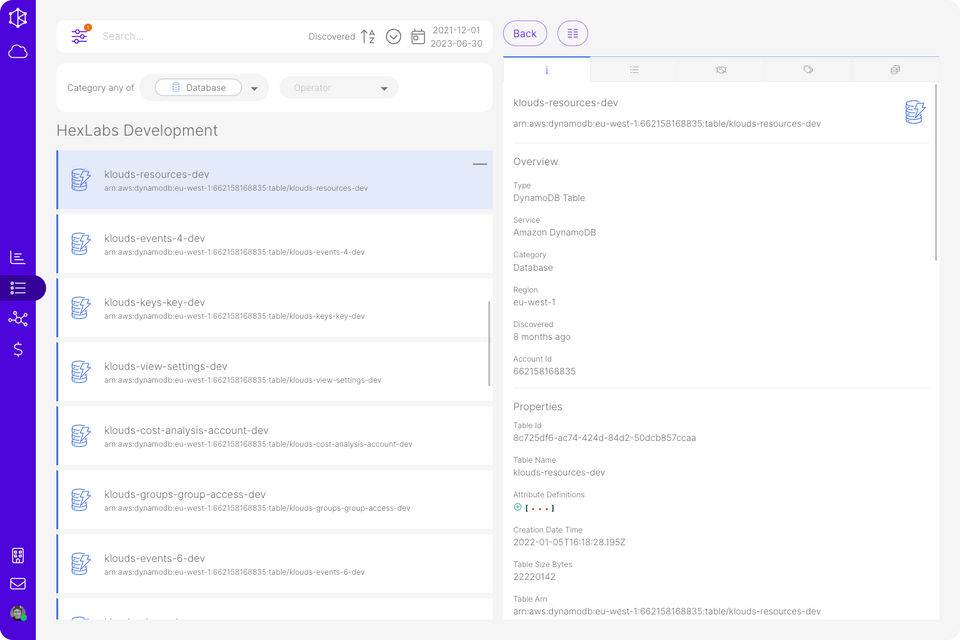
Task: Toggle the A-Z sort order icon
Action: pyautogui.click(x=368, y=36)
